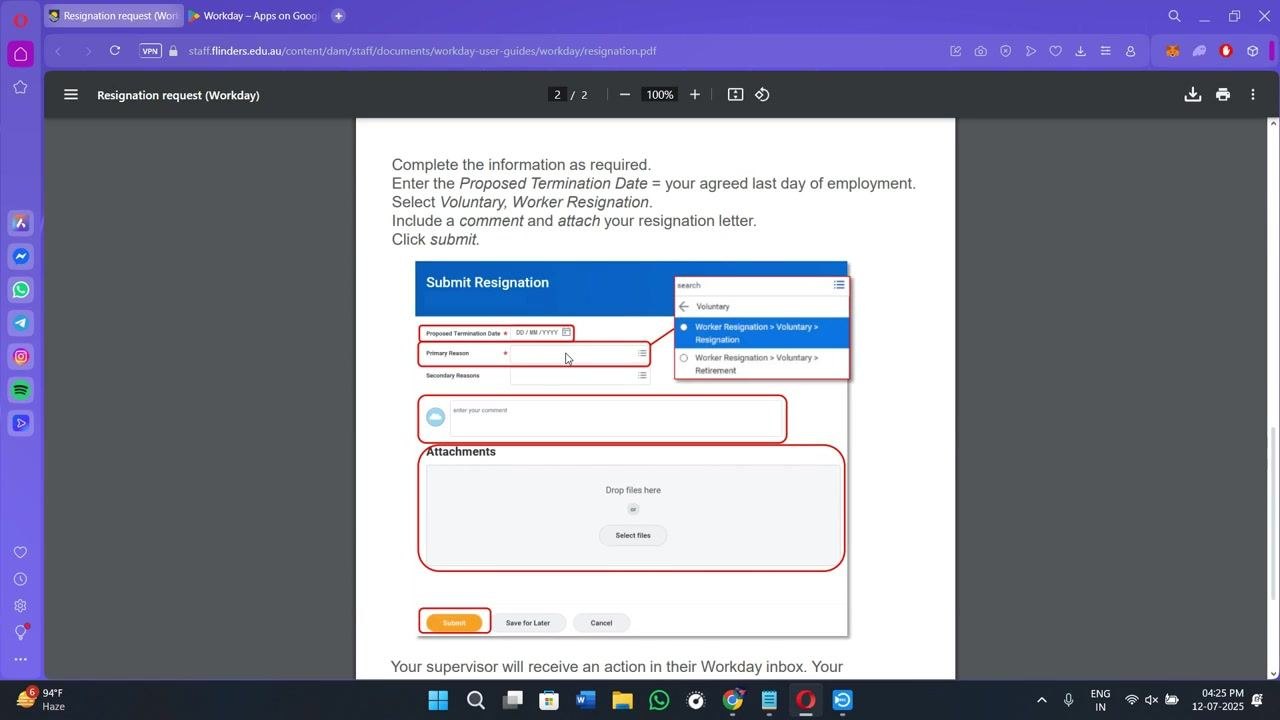This screenshot has width=1280, height=720.
Task: Click the 100% zoom level field
Action: coord(659,95)
